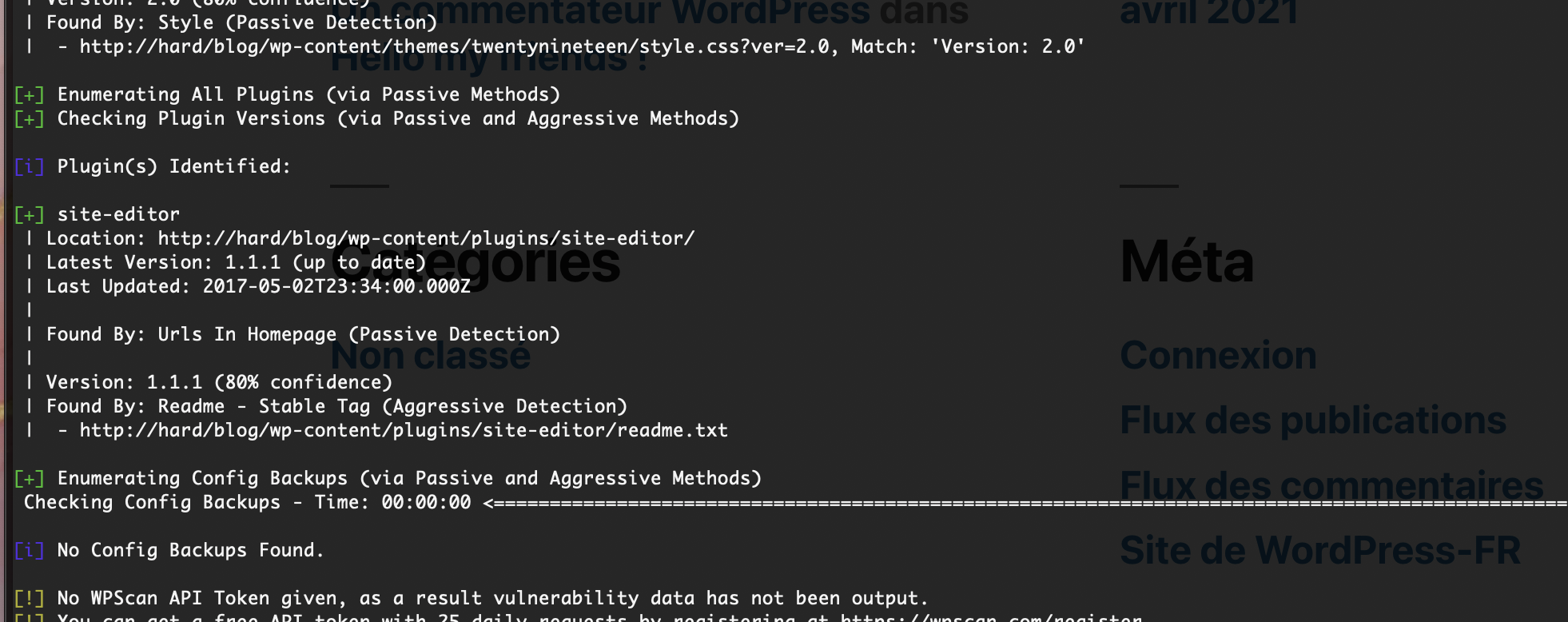Click the site-editor plugin Location URL
This screenshot has width=1568, height=622.
[x=426, y=238]
